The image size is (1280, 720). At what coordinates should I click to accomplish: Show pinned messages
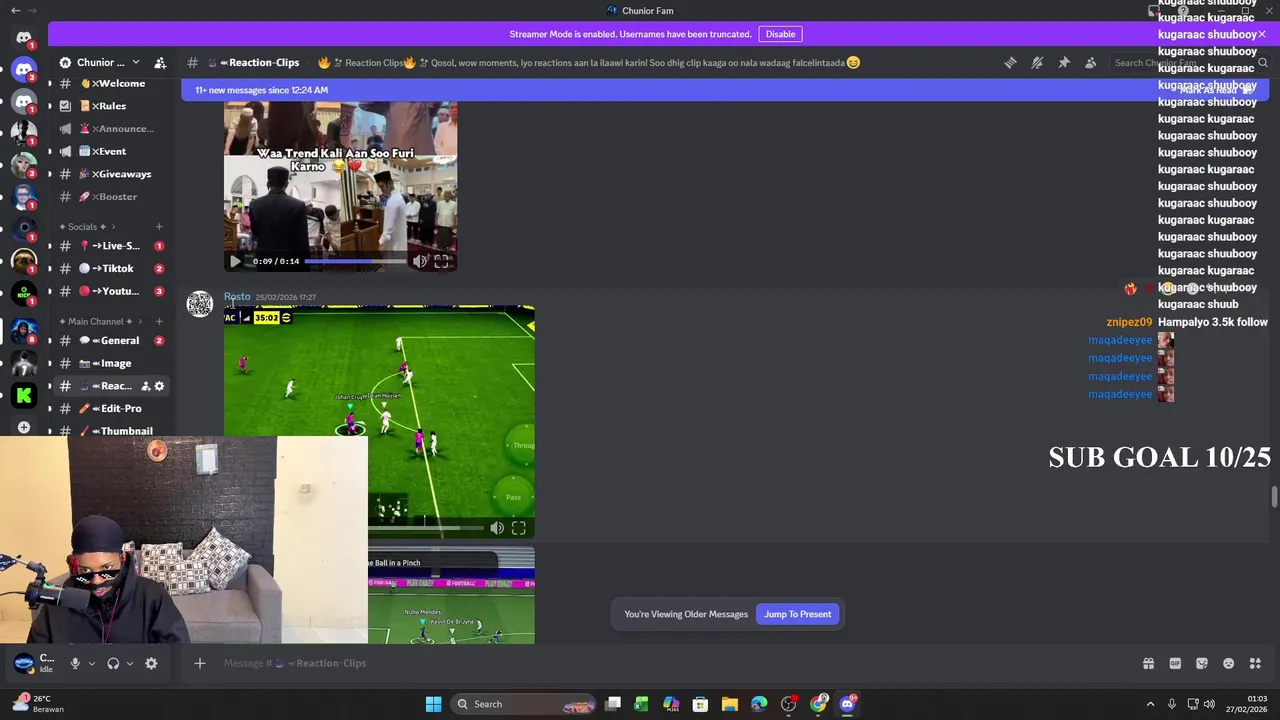click(1064, 62)
